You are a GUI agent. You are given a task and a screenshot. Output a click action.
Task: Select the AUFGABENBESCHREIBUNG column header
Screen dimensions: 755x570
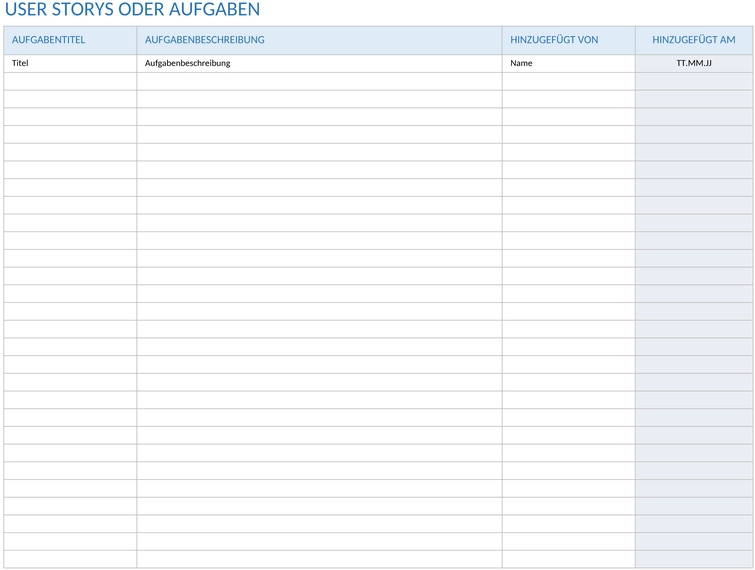tap(319, 40)
